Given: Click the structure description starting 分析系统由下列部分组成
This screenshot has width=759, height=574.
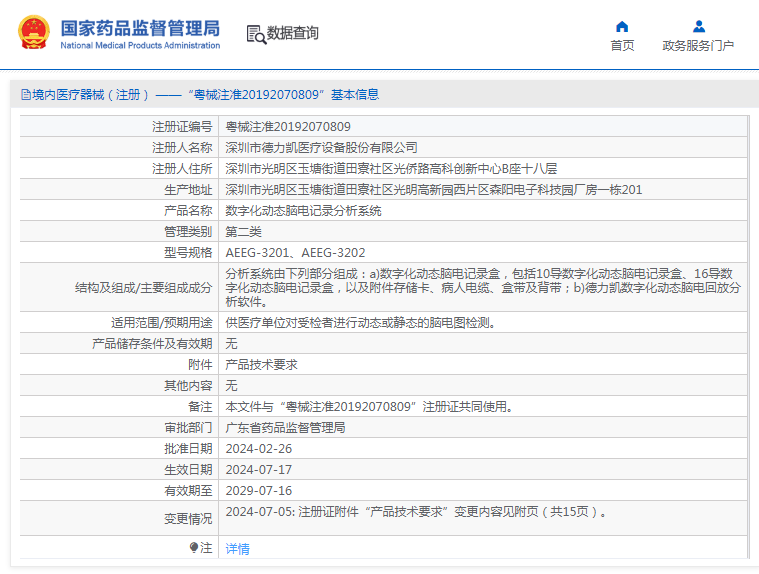Looking at the screenshot, I should click(483, 287).
